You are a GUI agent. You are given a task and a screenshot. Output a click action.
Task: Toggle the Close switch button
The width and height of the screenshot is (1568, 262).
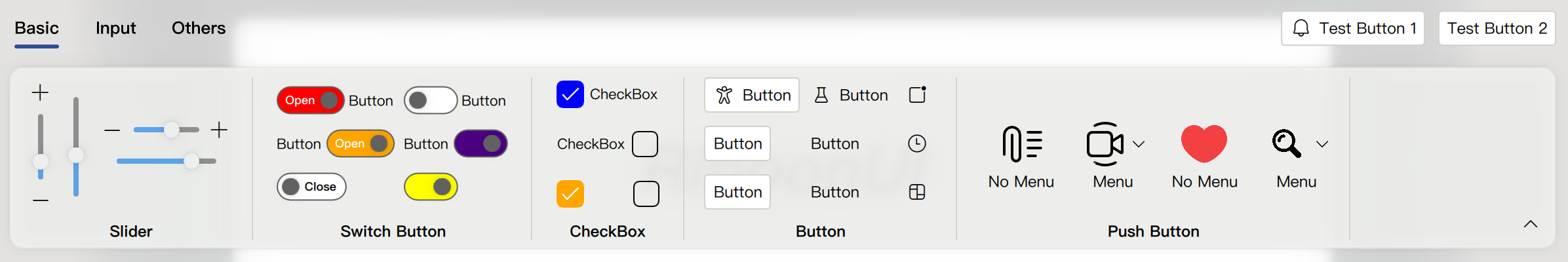click(x=311, y=187)
